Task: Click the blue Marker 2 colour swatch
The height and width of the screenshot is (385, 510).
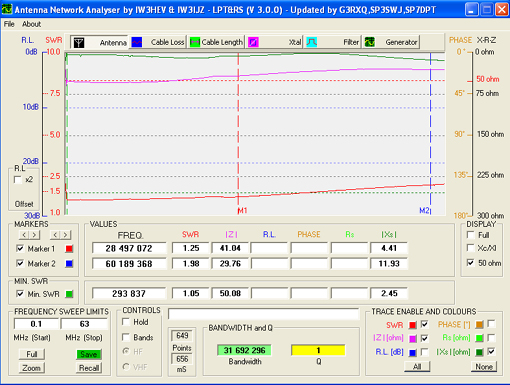Action: point(69,264)
